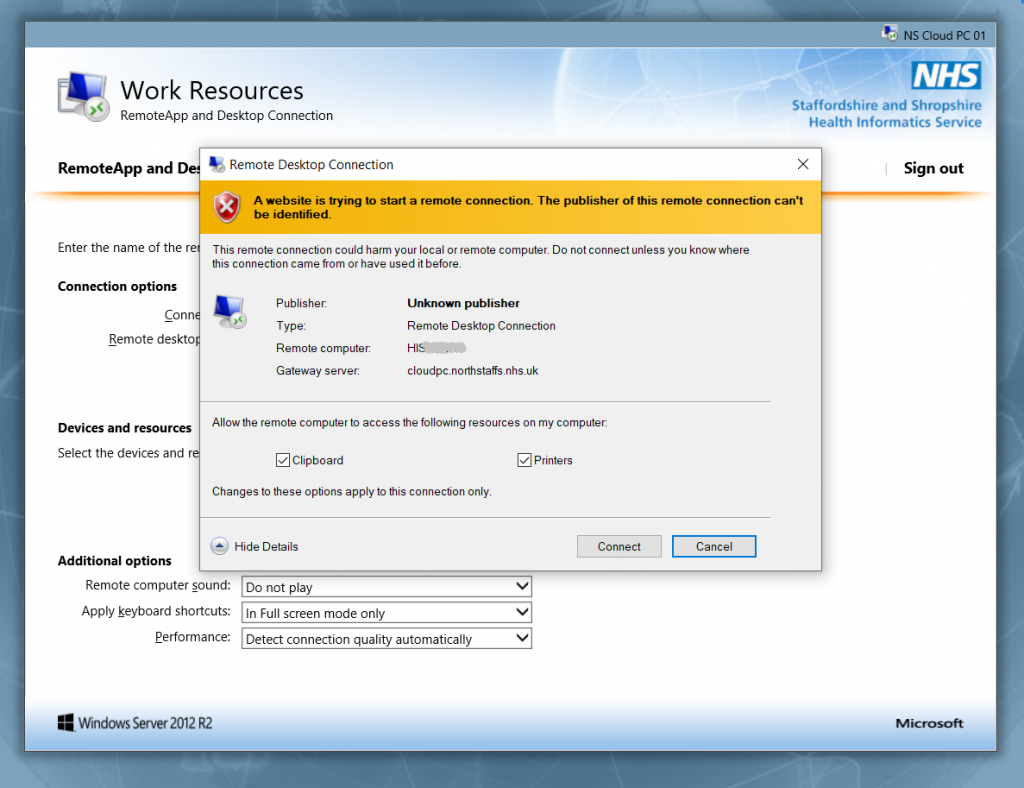Screen dimensions: 1024x788
Task: Click the NS Cloud PC 01 icon
Action: [889, 34]
